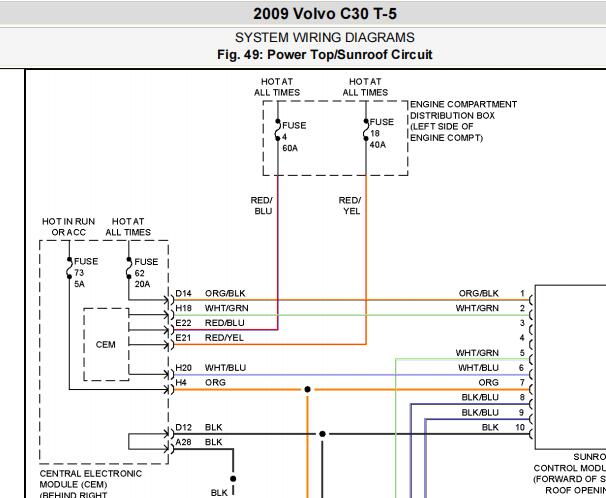Click sunroof module pin number 3
The image size is (606, 498).
pos(522,323)
